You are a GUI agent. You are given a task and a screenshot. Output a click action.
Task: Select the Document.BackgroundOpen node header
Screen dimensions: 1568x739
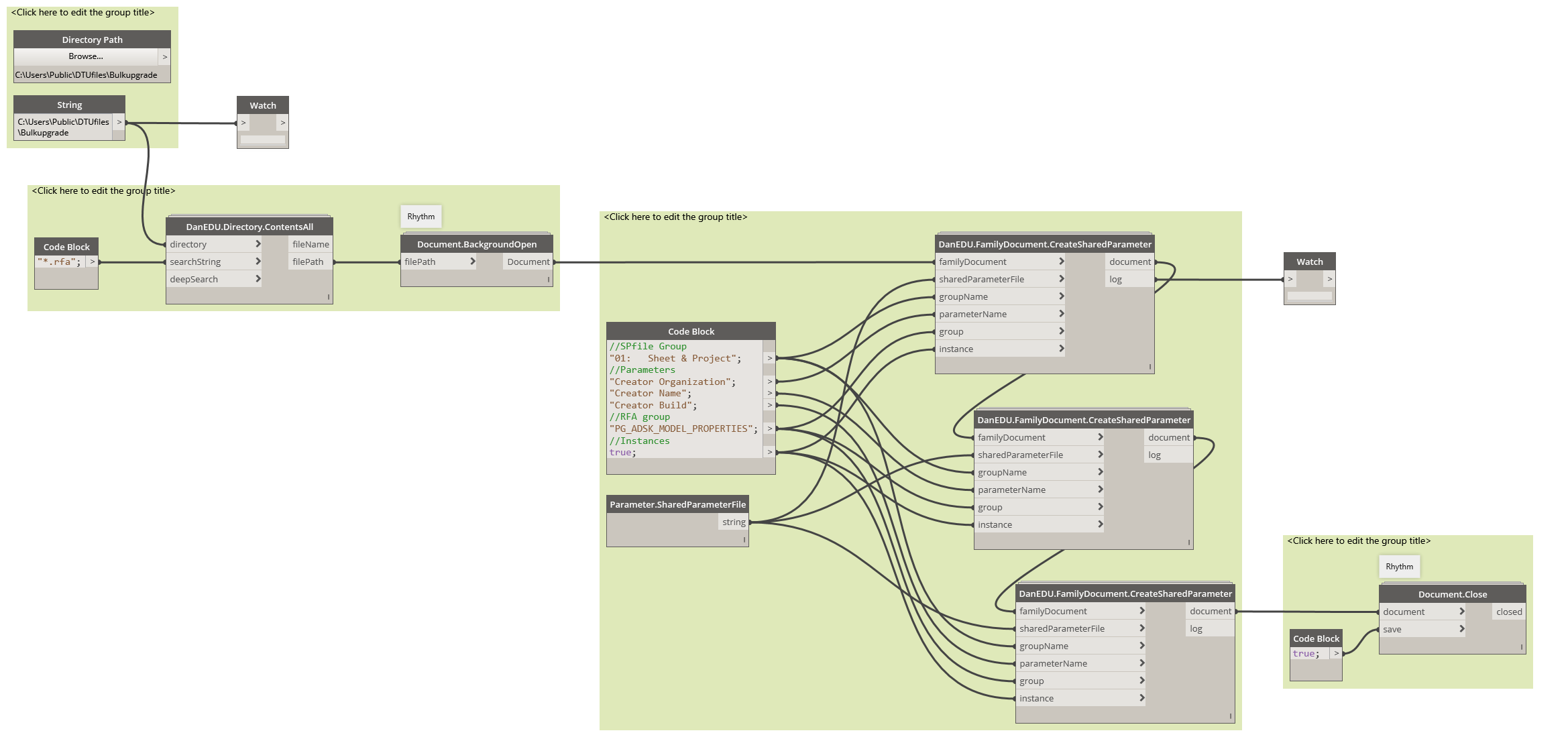(477, 244)
